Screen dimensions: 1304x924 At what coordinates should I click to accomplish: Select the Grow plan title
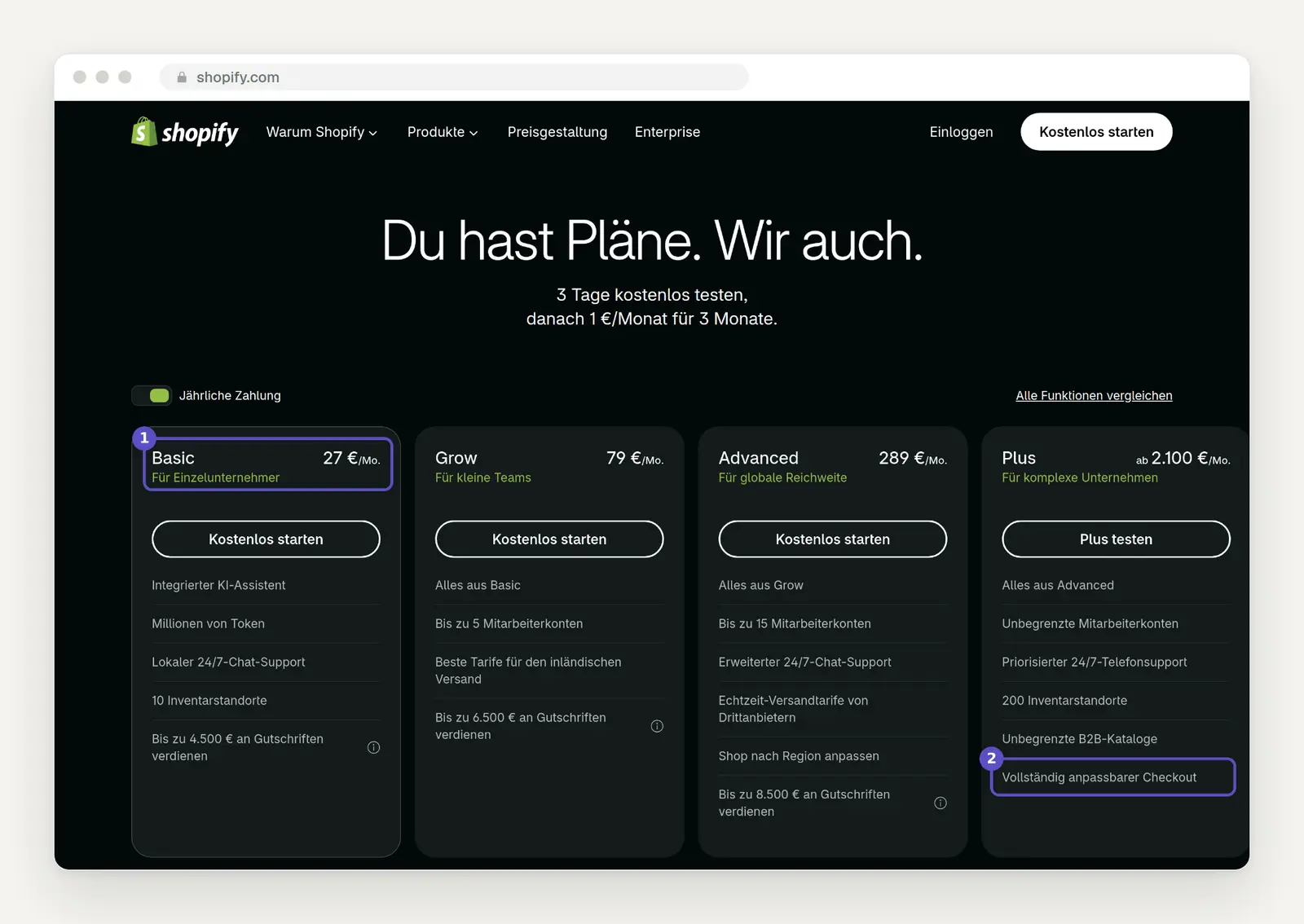pos(456,458)
